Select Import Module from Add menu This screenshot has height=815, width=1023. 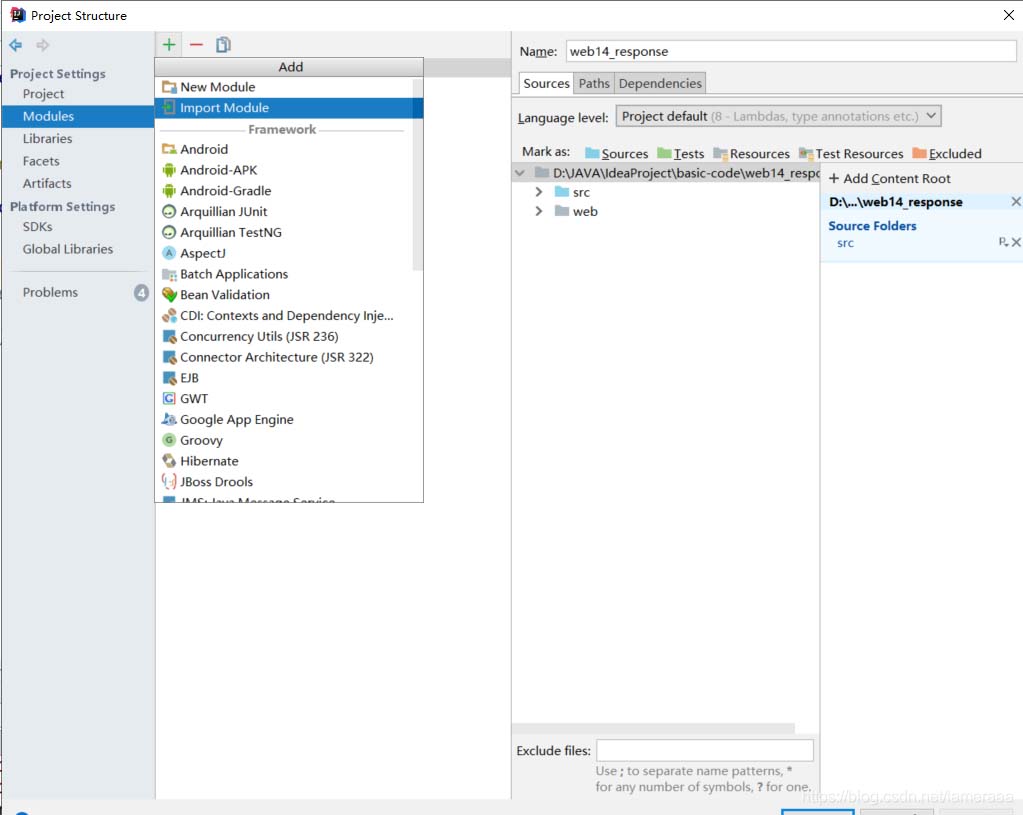(224, 108)
